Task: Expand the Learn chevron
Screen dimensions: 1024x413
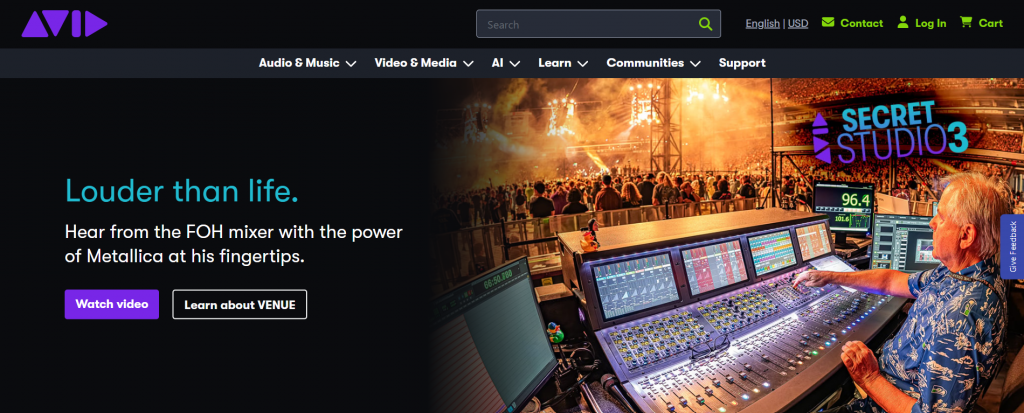Action: [x=583, y=64]
